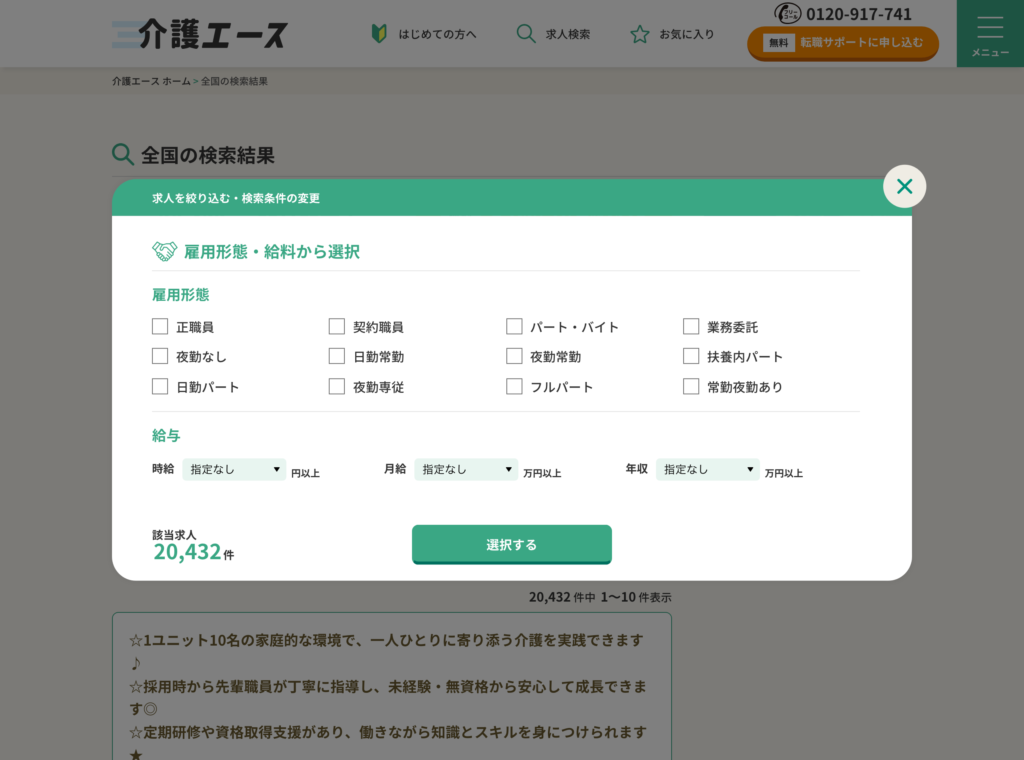This screenshot has width=1024, height=760.
Task: Select the 夜勤なし checkbox
Action: click(160, 356)
